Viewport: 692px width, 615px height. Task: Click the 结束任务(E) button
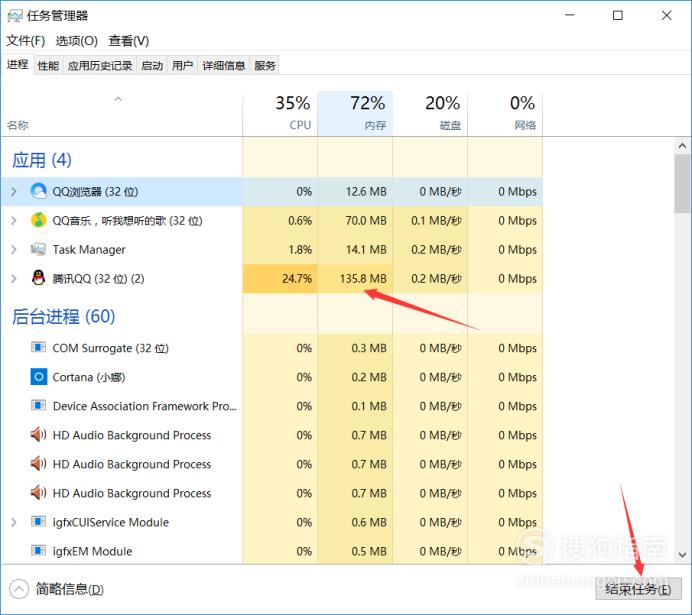point(638,589)
